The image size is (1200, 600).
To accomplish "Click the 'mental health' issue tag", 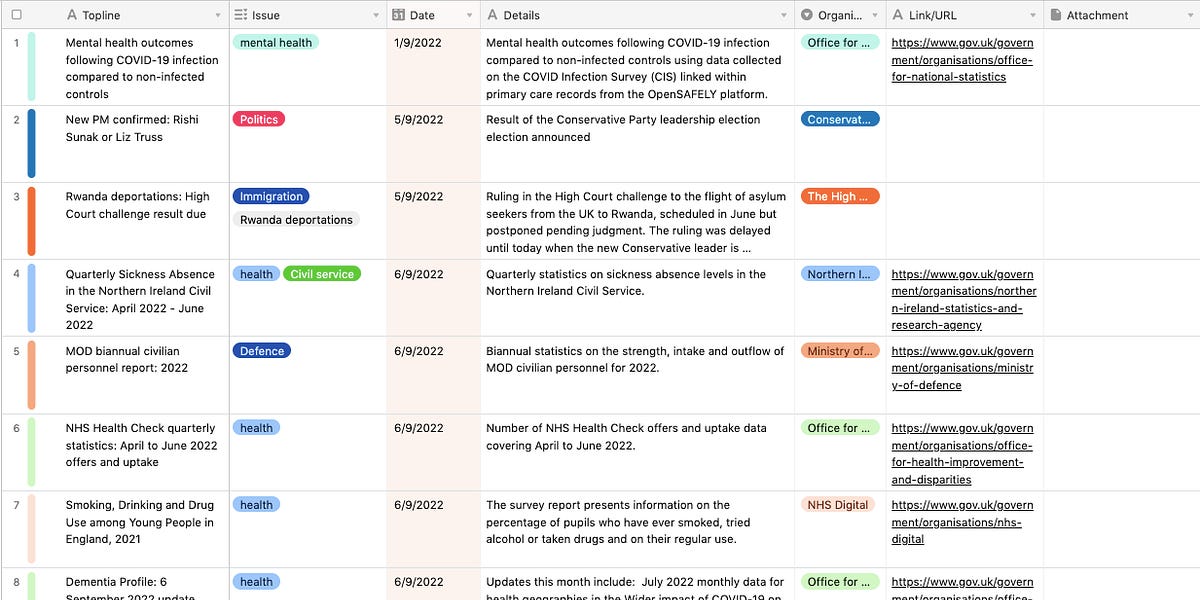I will (x=276, y=42).
